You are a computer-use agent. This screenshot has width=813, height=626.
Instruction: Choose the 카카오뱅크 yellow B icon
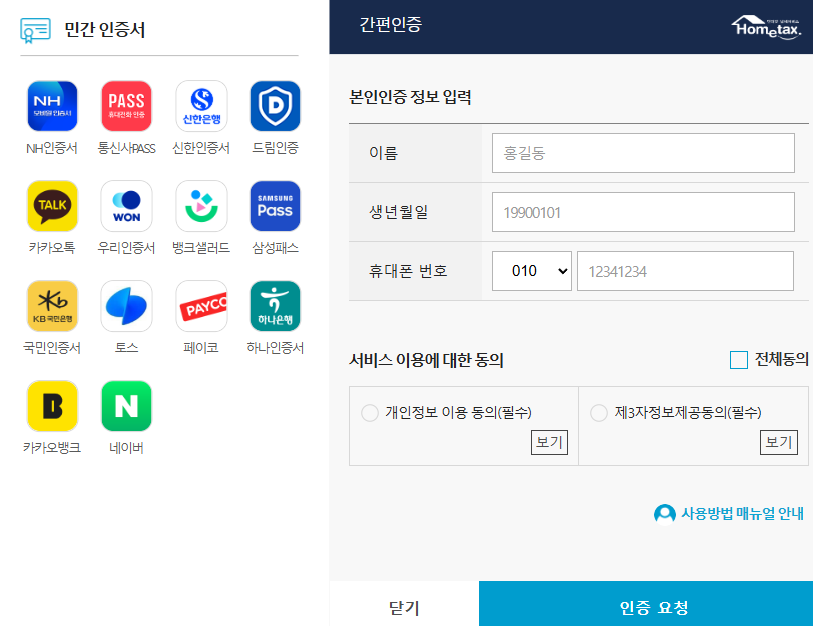coord(52,406)
